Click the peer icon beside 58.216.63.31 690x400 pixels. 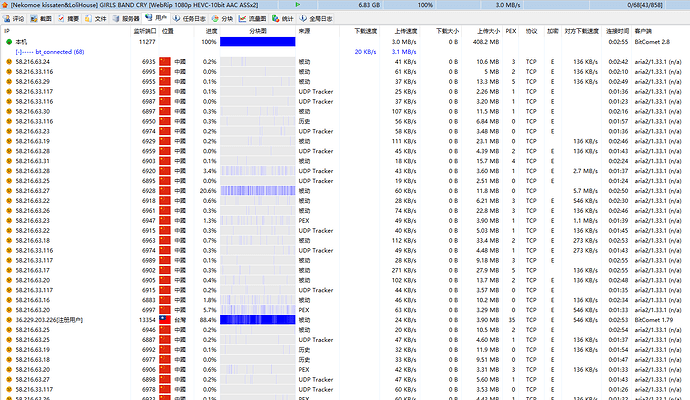pos(9,161)
